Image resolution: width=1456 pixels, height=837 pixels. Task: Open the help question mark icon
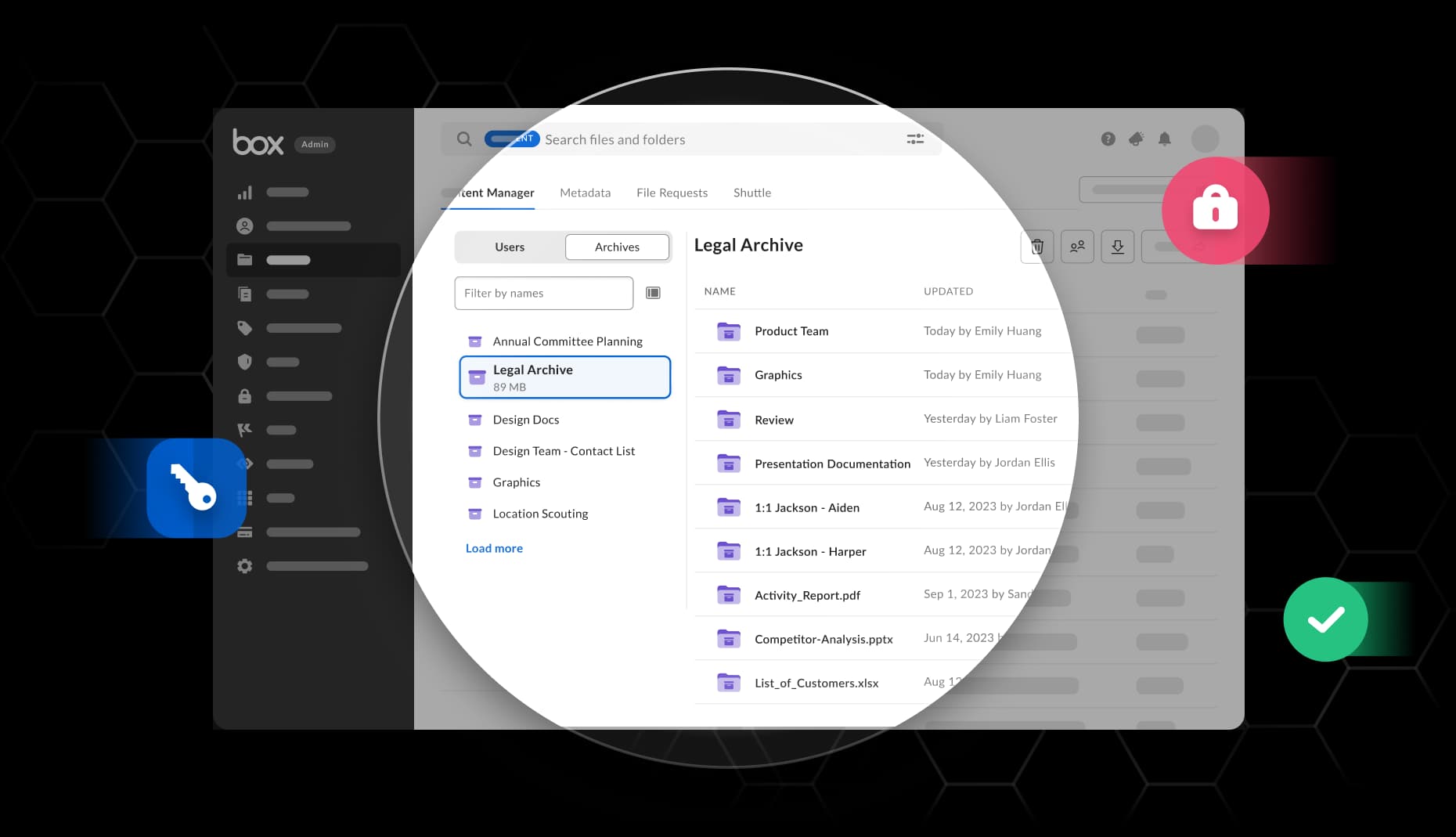tap(1108, 139)
